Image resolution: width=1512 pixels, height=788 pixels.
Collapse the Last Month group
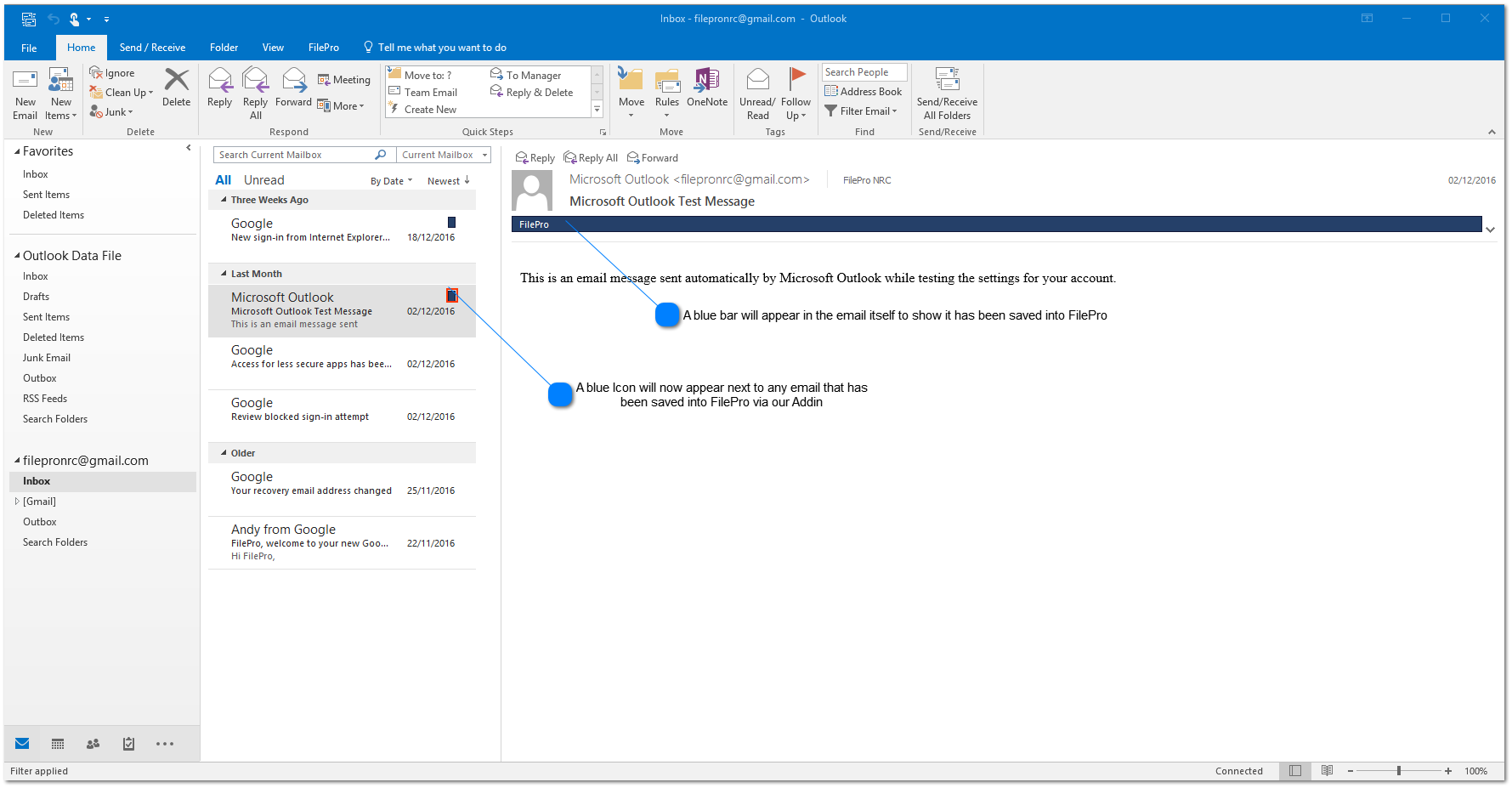tap(224, 274)
